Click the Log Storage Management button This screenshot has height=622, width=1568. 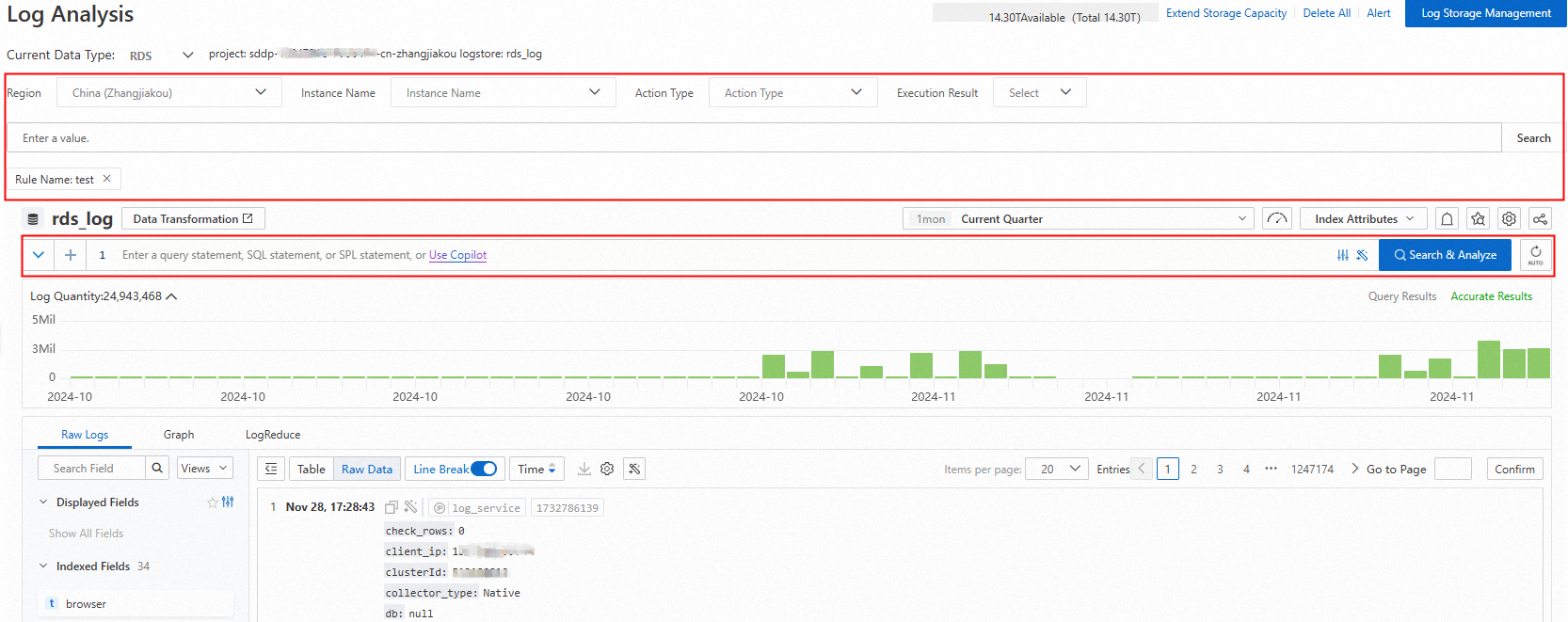pos(1486,13)
